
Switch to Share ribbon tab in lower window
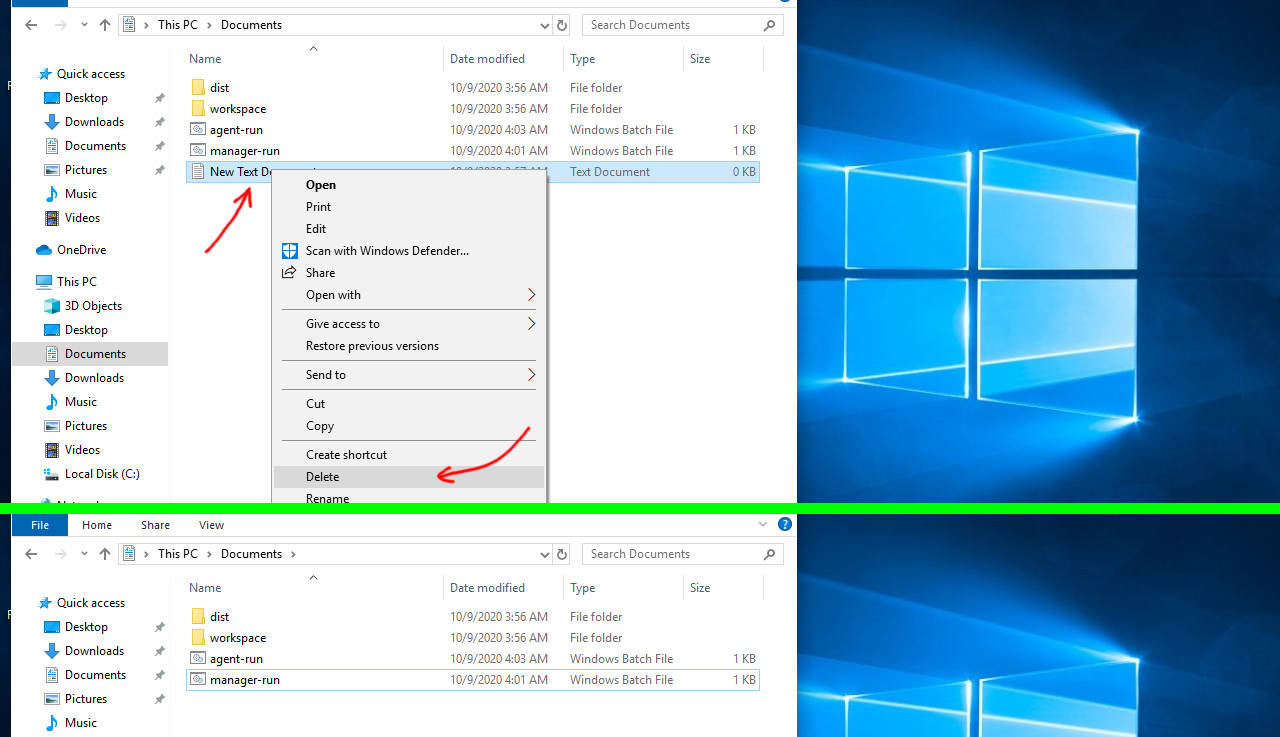click(x=155, y=525)
